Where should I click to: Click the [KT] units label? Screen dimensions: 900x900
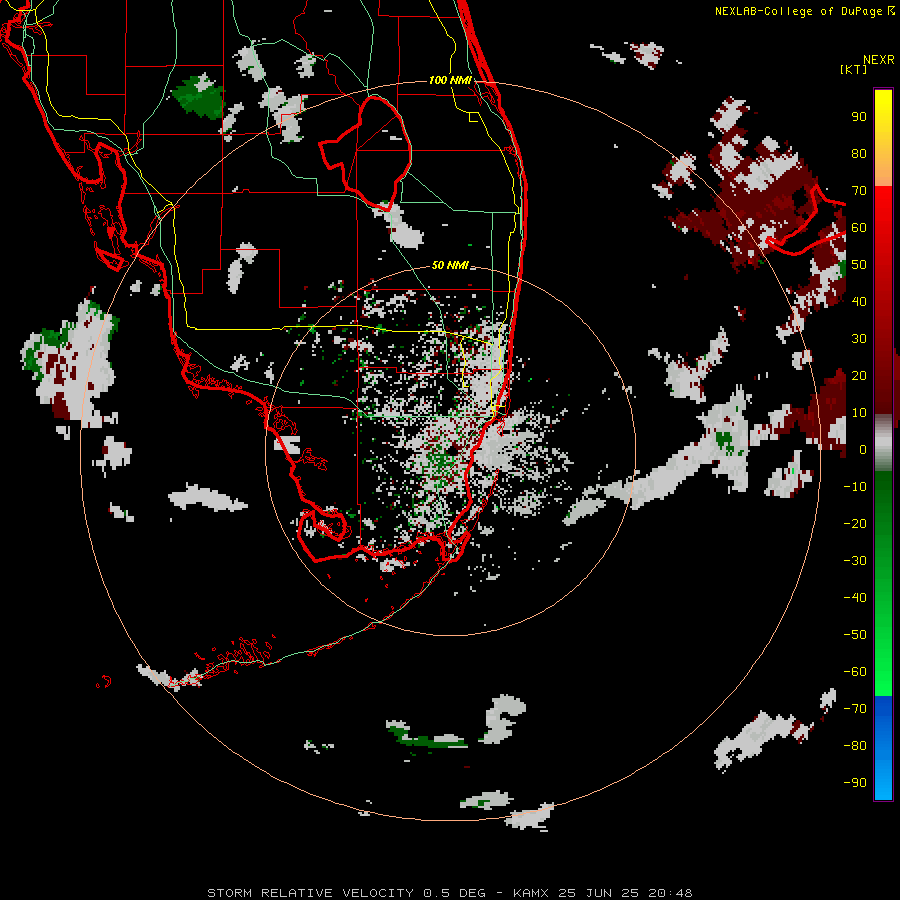click(x=853, y=69)
